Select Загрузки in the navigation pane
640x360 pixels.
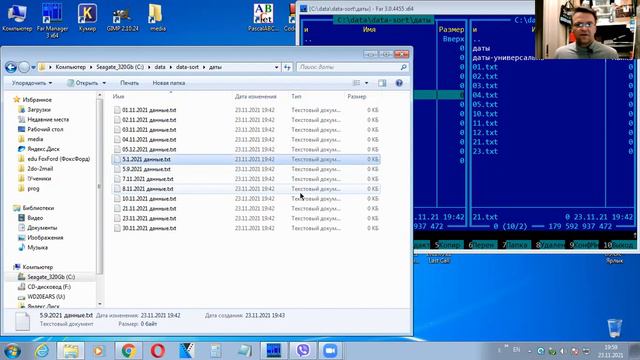coord(39,109)
